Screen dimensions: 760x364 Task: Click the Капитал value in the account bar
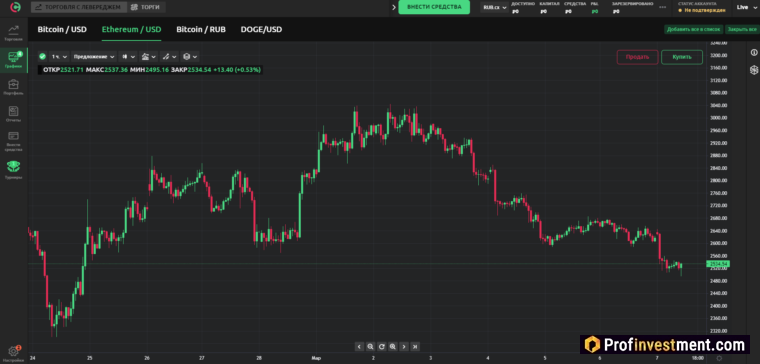tap(544, 11)
